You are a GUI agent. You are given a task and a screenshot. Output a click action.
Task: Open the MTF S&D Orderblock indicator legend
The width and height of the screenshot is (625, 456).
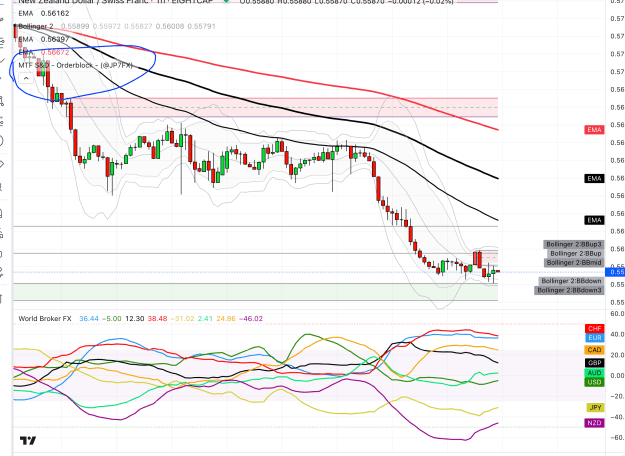click(75, 65)
